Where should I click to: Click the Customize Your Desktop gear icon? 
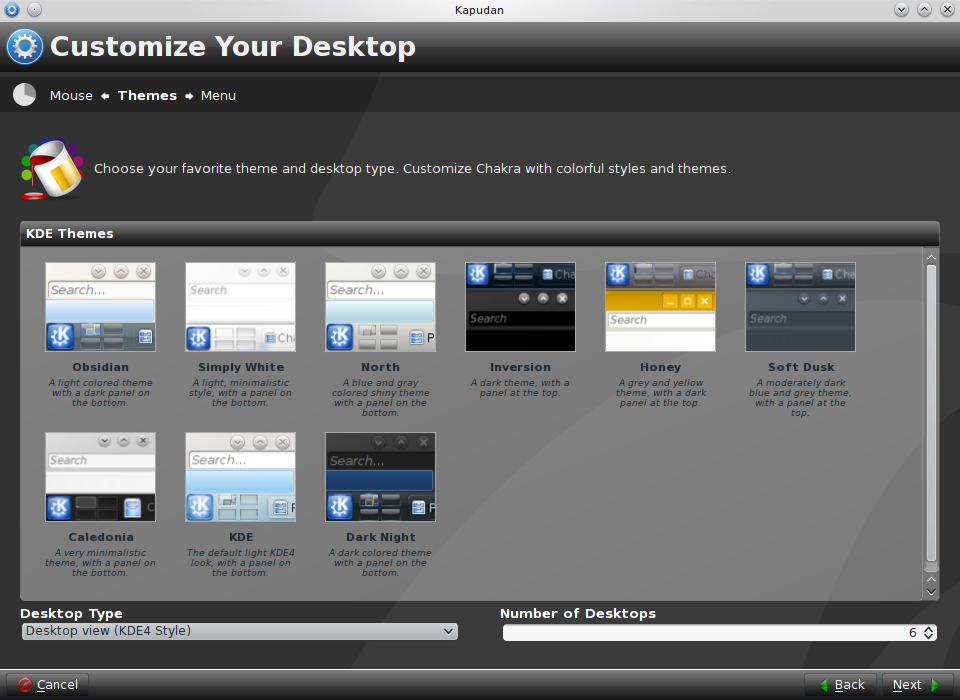pyautogui.click(x=25, y=47)
